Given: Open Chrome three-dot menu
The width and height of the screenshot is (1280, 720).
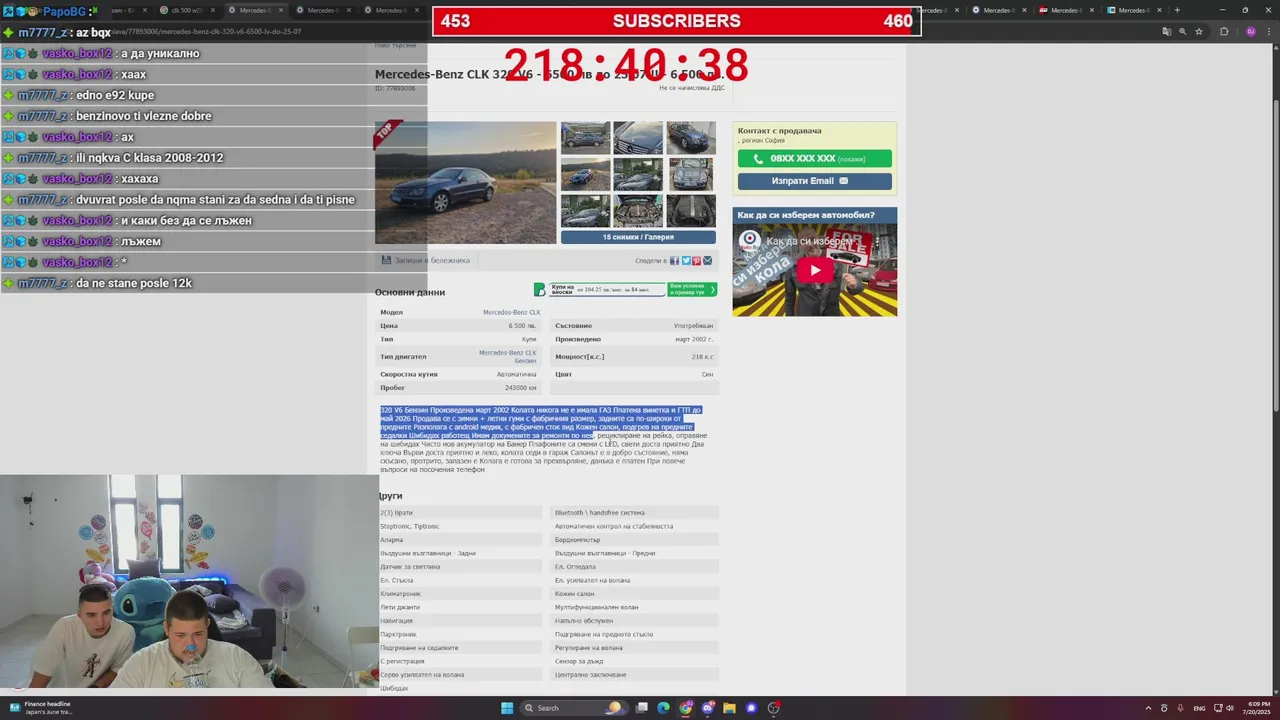Looking at the screenshot, I should click(1268, 31).
